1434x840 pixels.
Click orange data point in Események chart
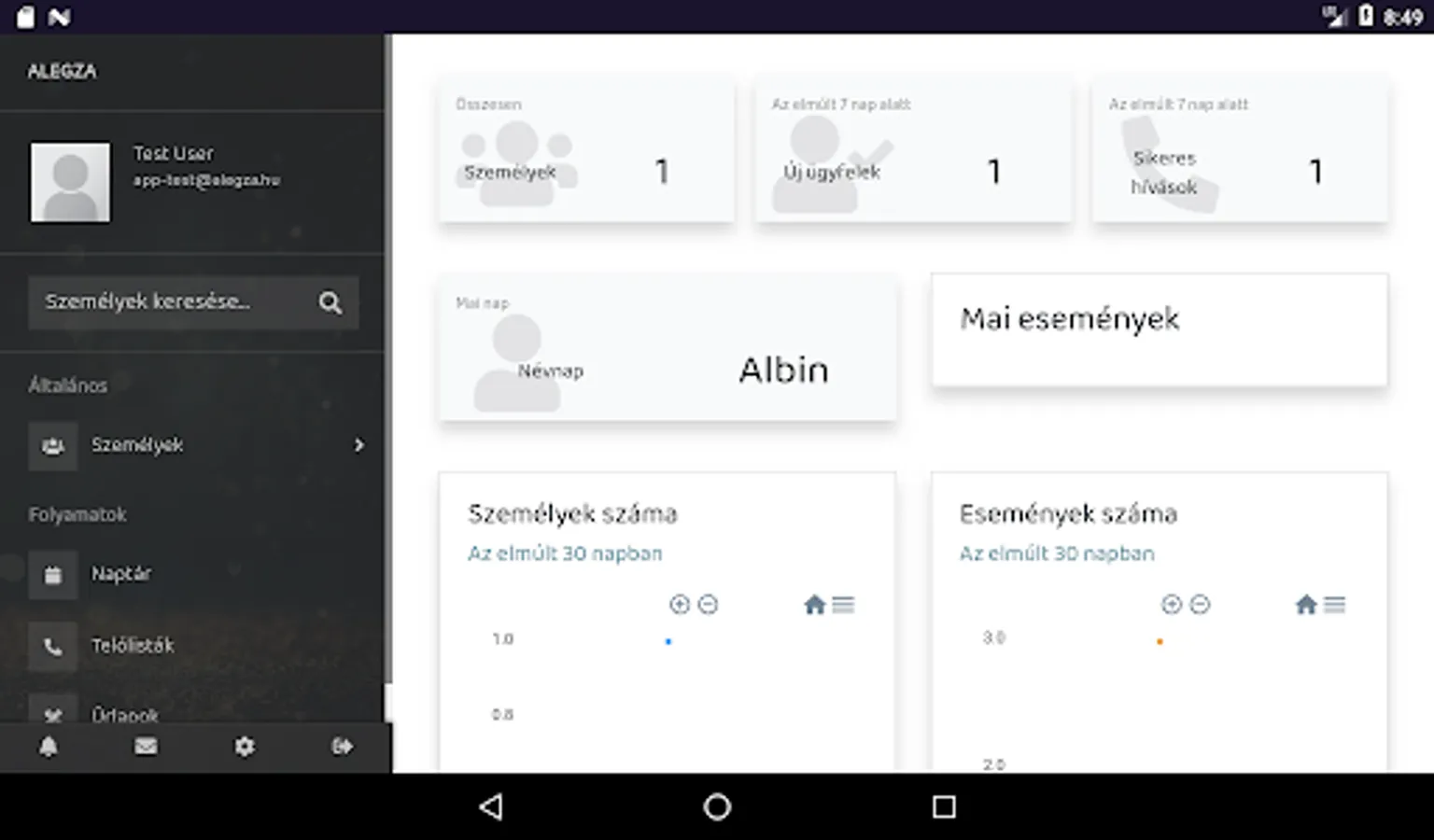point(1160,641)
